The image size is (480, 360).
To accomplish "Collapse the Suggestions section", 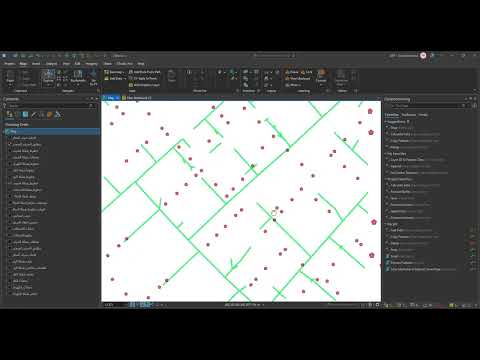I will click(x=386, y=122).
